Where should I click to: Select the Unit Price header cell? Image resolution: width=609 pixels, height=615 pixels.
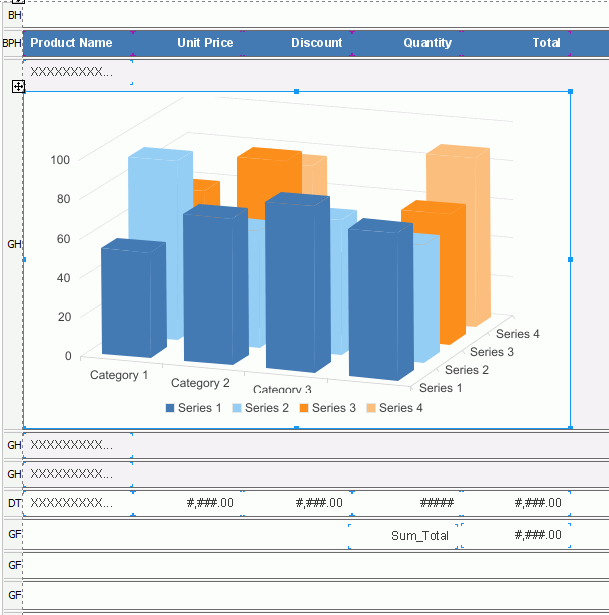click(x=205, y=43)
